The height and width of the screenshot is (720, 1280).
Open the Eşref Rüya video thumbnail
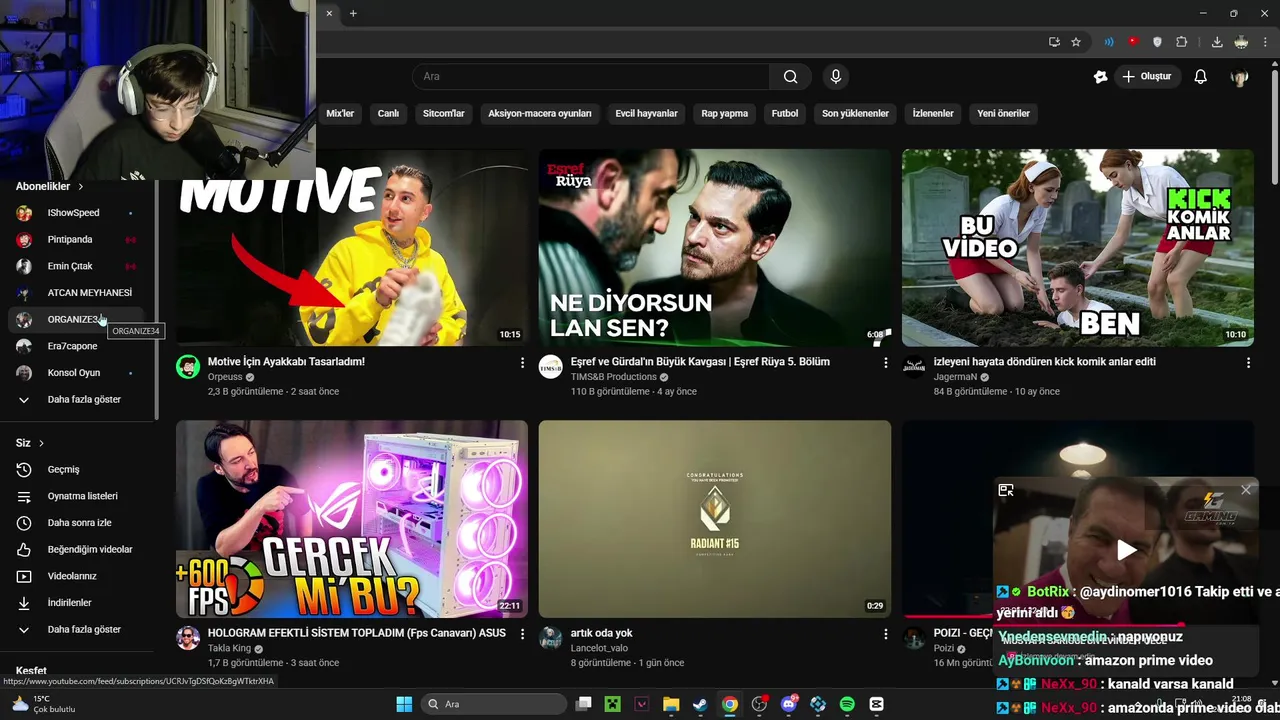tap(715, 248)
